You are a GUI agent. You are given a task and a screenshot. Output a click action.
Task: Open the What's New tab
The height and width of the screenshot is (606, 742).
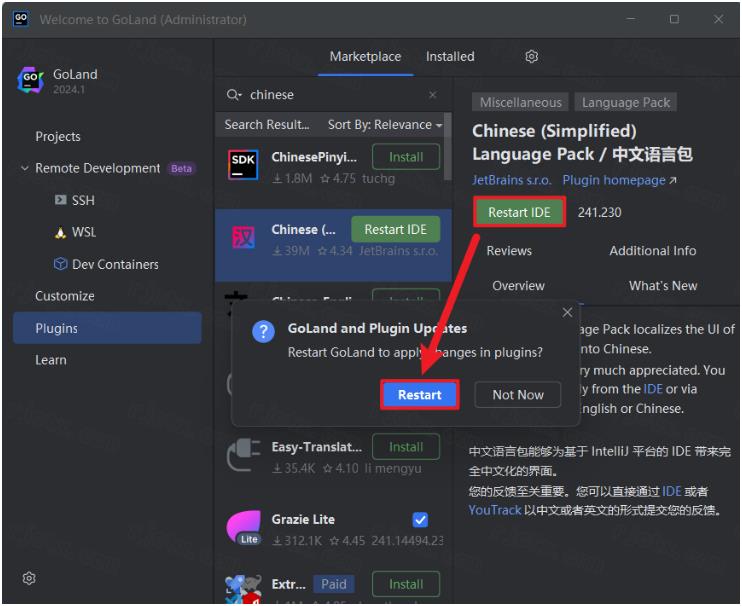click(662, 286)
